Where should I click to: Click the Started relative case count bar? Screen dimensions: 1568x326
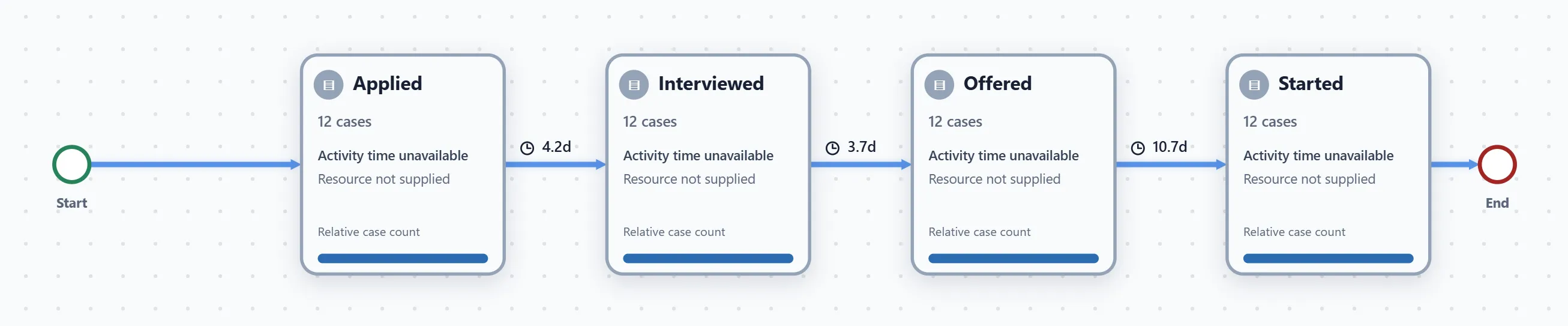[x=1328, y=258]
